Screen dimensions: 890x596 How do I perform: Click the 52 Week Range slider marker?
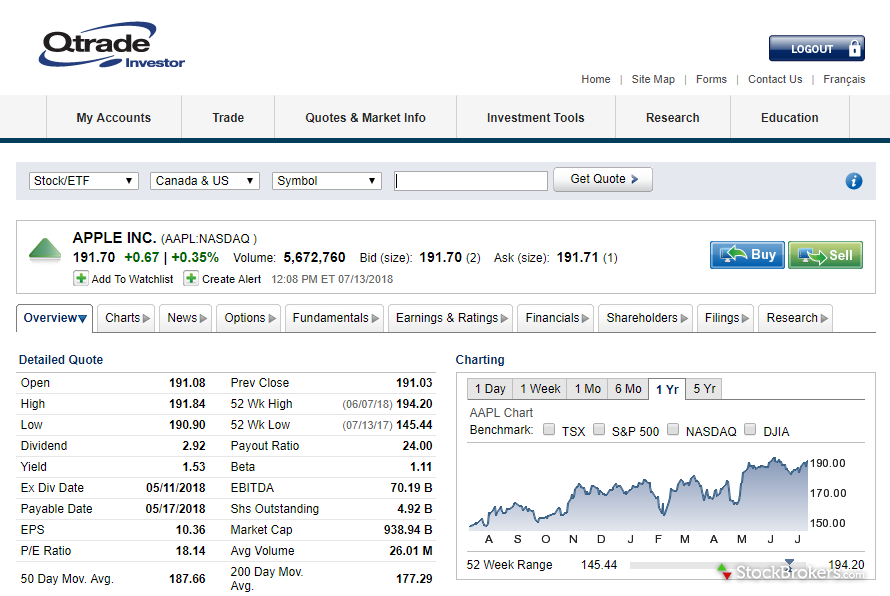pos(790,564)
